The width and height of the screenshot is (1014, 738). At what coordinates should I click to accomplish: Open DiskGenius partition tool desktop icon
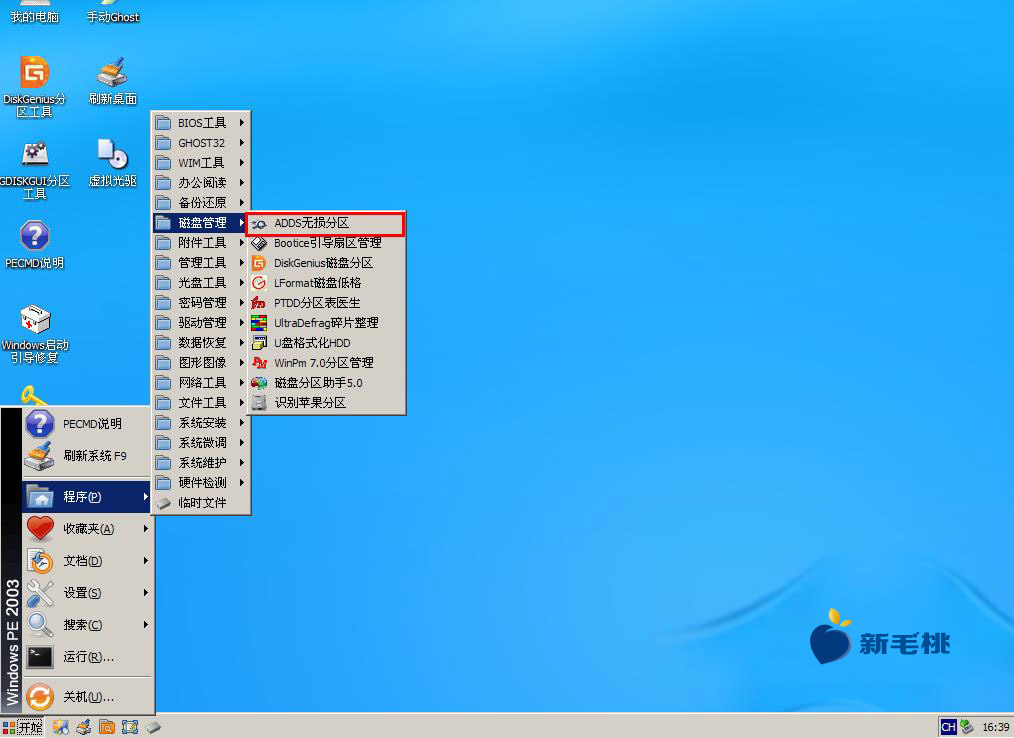pyautogui.click(x=34, y=87)
